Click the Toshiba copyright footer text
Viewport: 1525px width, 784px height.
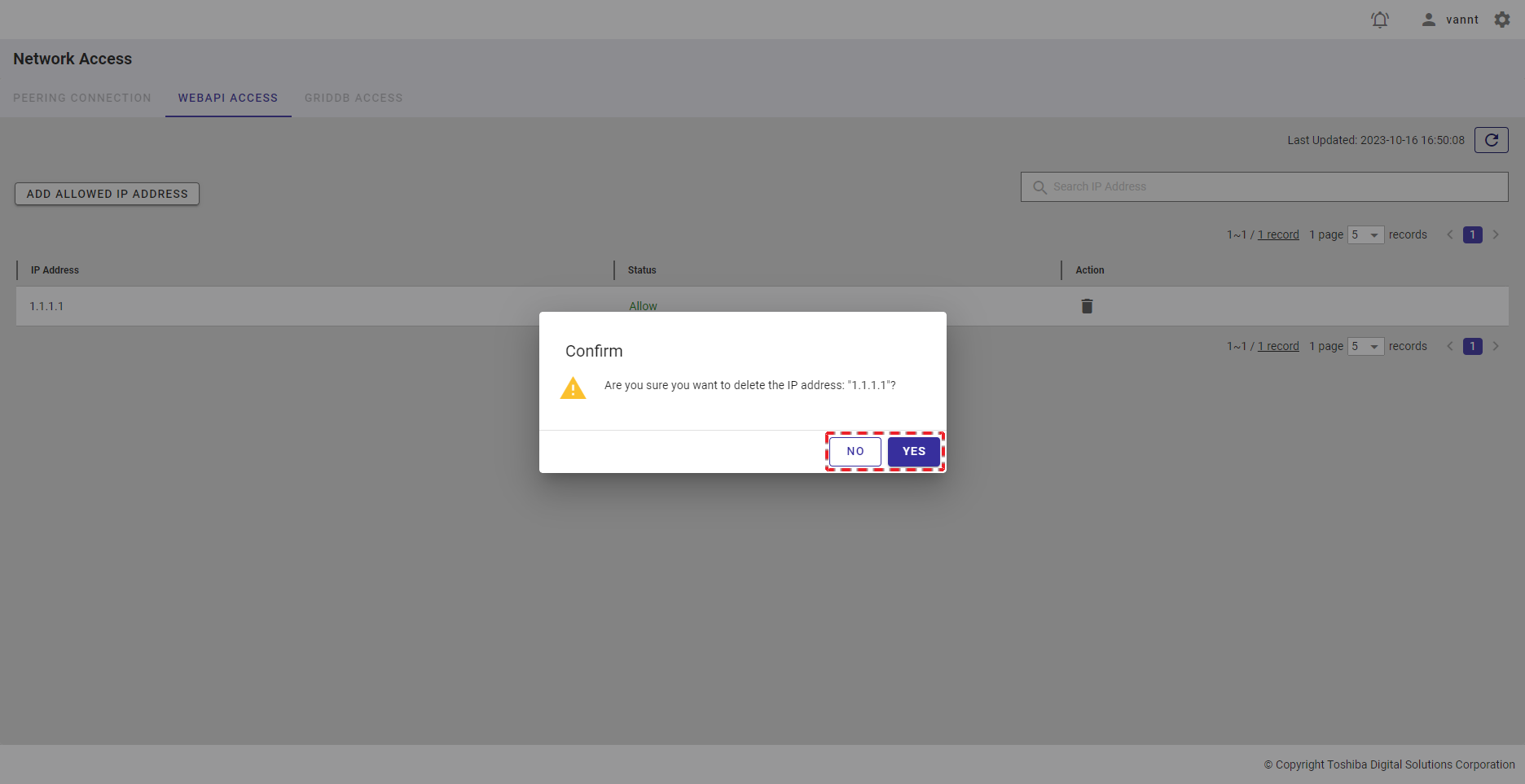pos(1390,764)
